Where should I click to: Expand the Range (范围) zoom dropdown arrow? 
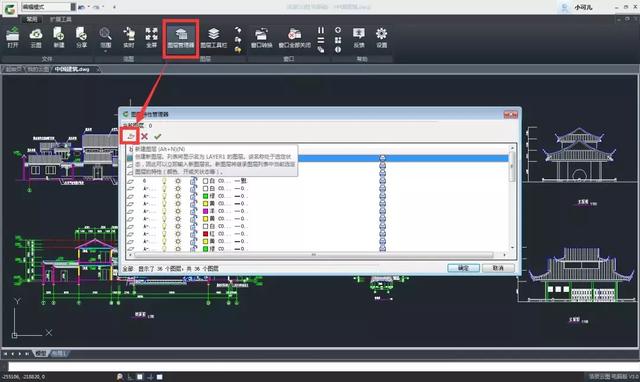(x=105, y=51)
